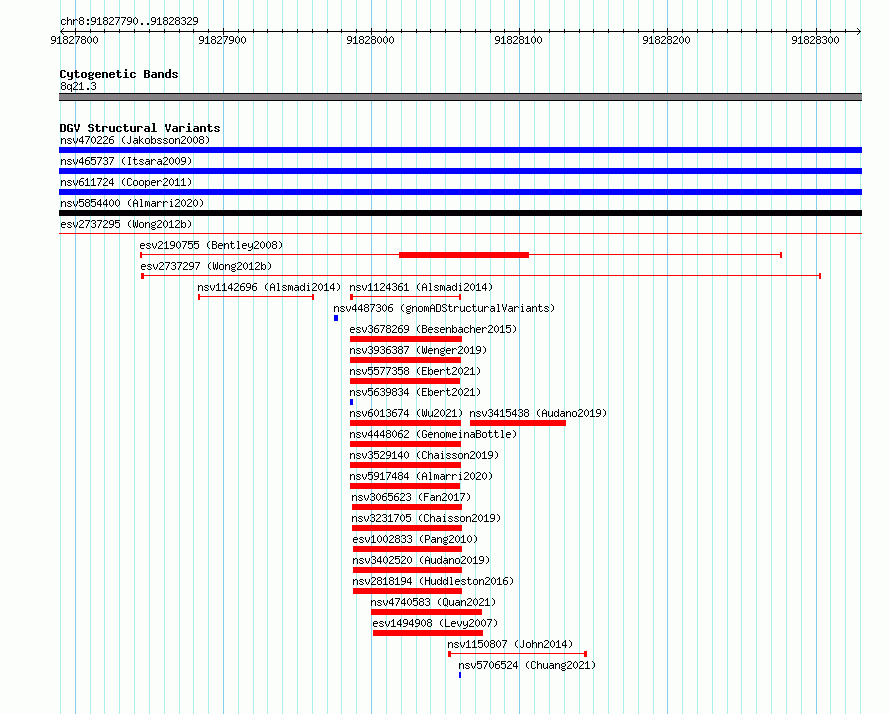Click nsv5917484 (Almarri2020) label

[x=421, y=476]
